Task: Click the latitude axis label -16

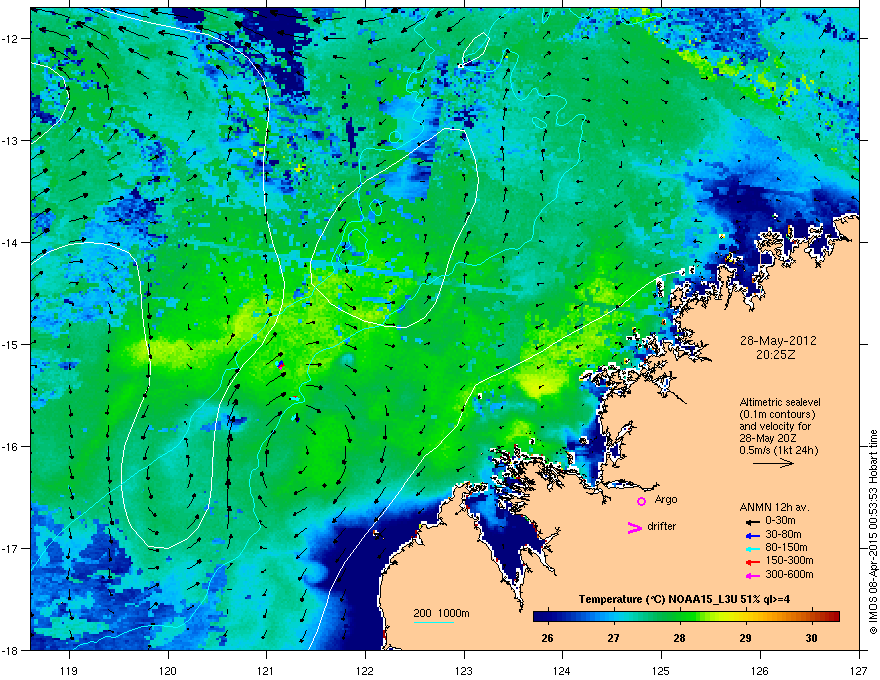Action: click(11, 447)
